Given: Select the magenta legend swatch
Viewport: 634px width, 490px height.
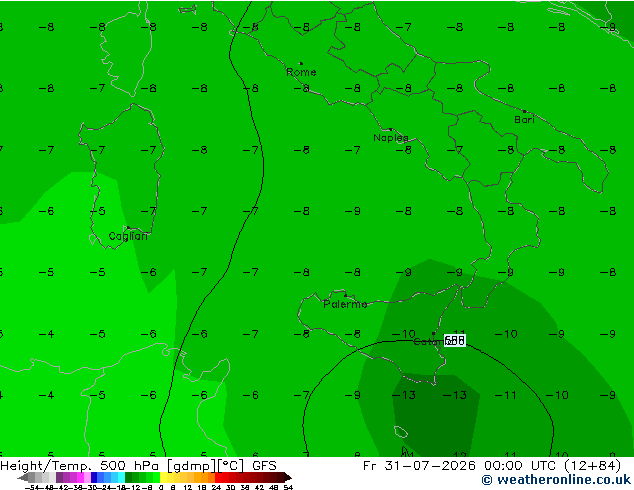Looking at the screenshot, I should click(x=80, y=477).
